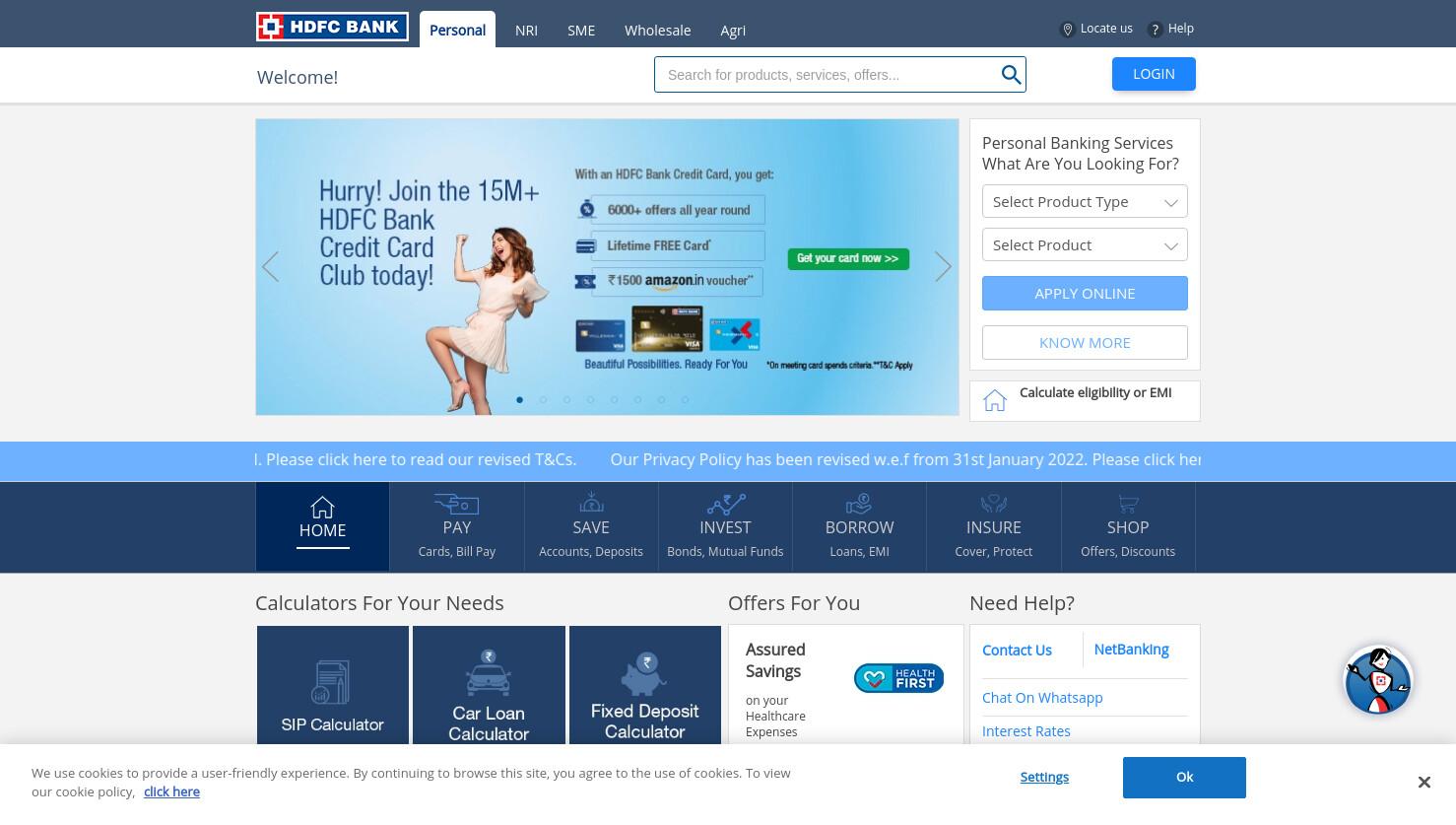Close the cookie banner with X
The height and width of the screenshot is (825, 1456).
pos(1423,782)
